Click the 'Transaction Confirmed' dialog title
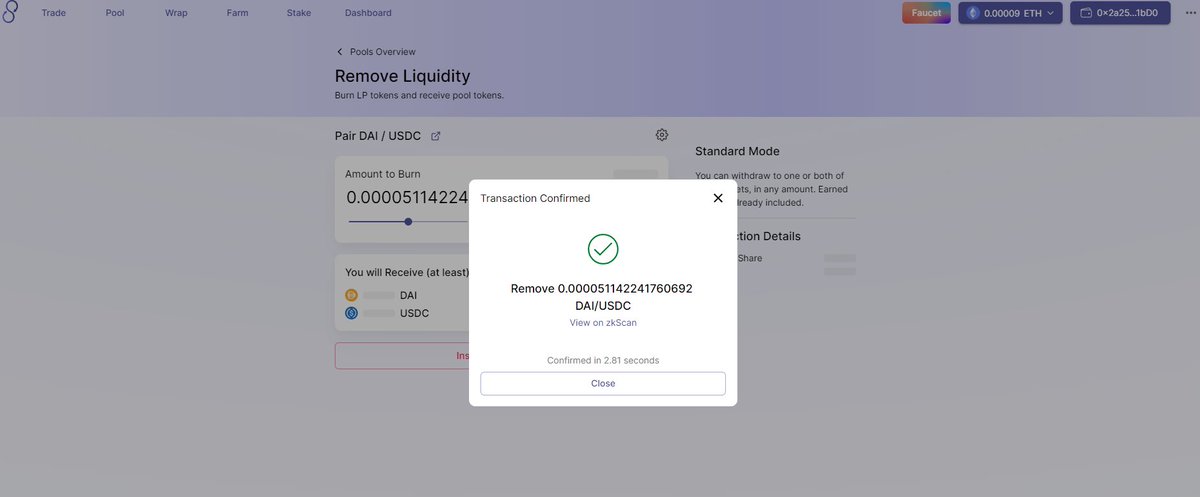Image resolution: width=1200 pixels, height=497 pixels. [x=535, y=198]
